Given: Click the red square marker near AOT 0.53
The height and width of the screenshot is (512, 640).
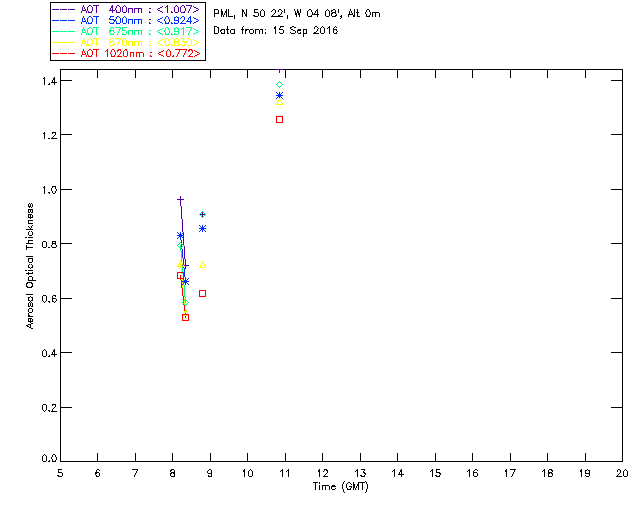Looking at the screenshot, I should tap(185, 318).
